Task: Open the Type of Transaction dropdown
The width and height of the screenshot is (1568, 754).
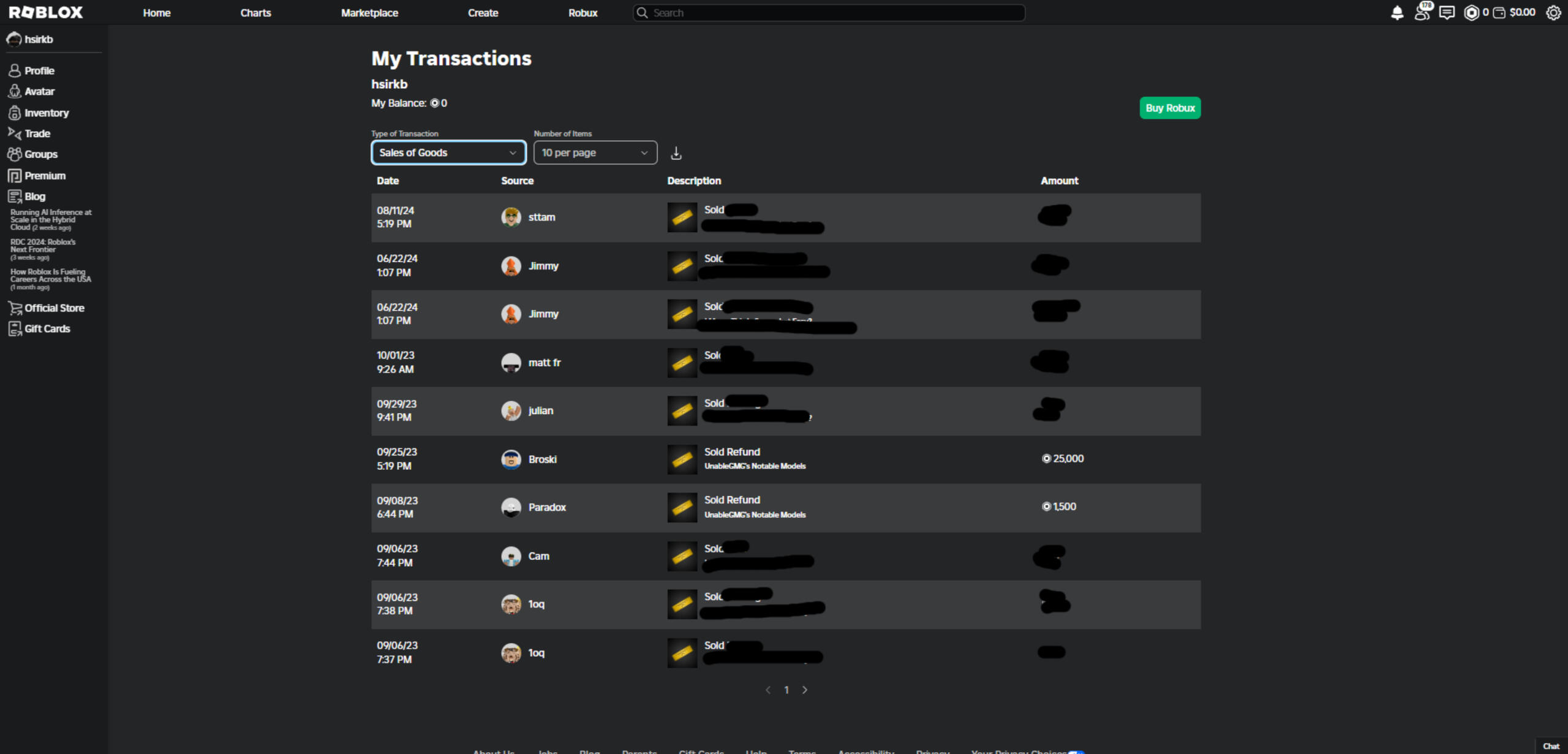Action: click(x=448, y=153)
